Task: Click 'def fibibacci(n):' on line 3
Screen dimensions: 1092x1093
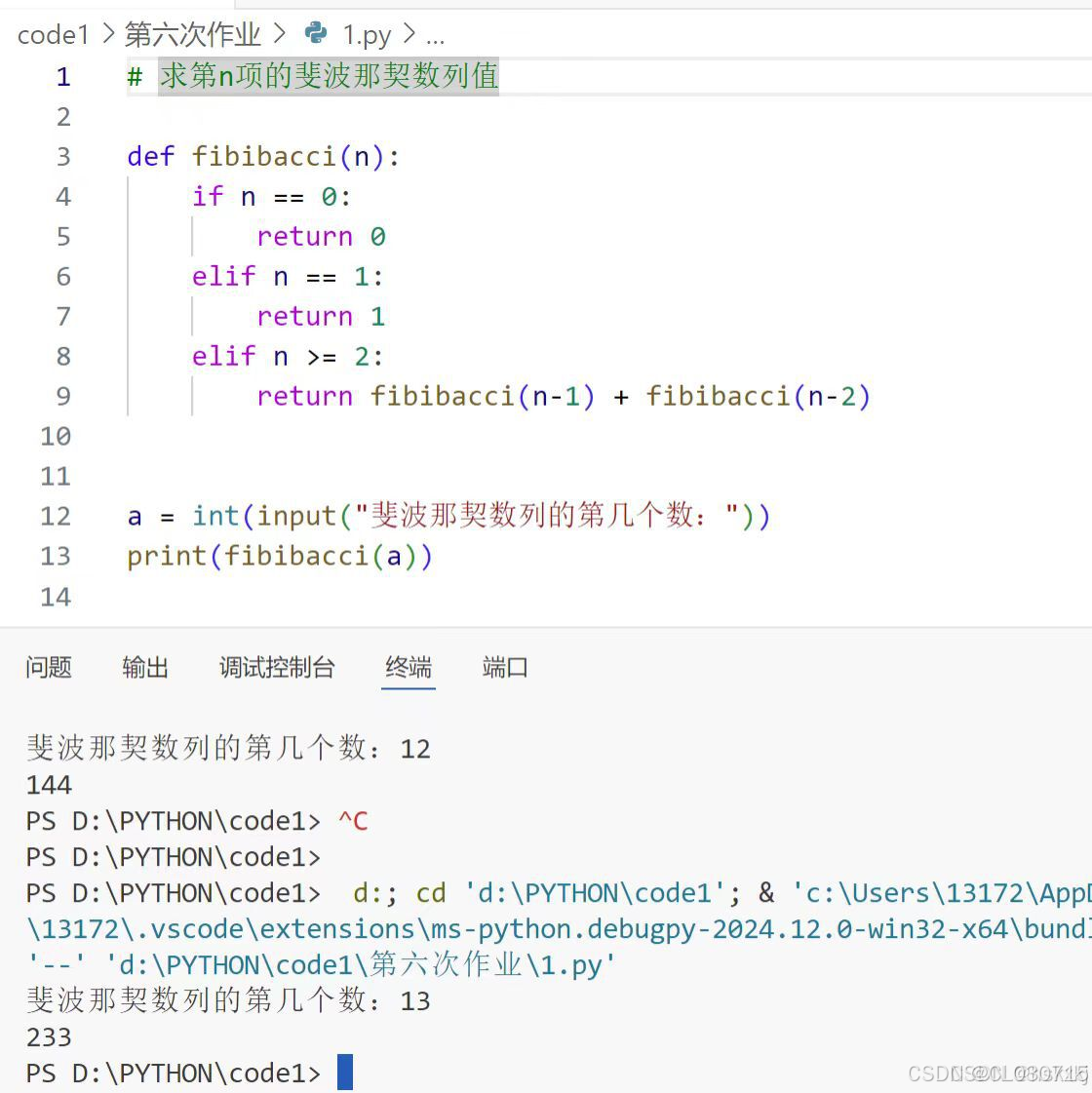Action: tap(263, 157)
